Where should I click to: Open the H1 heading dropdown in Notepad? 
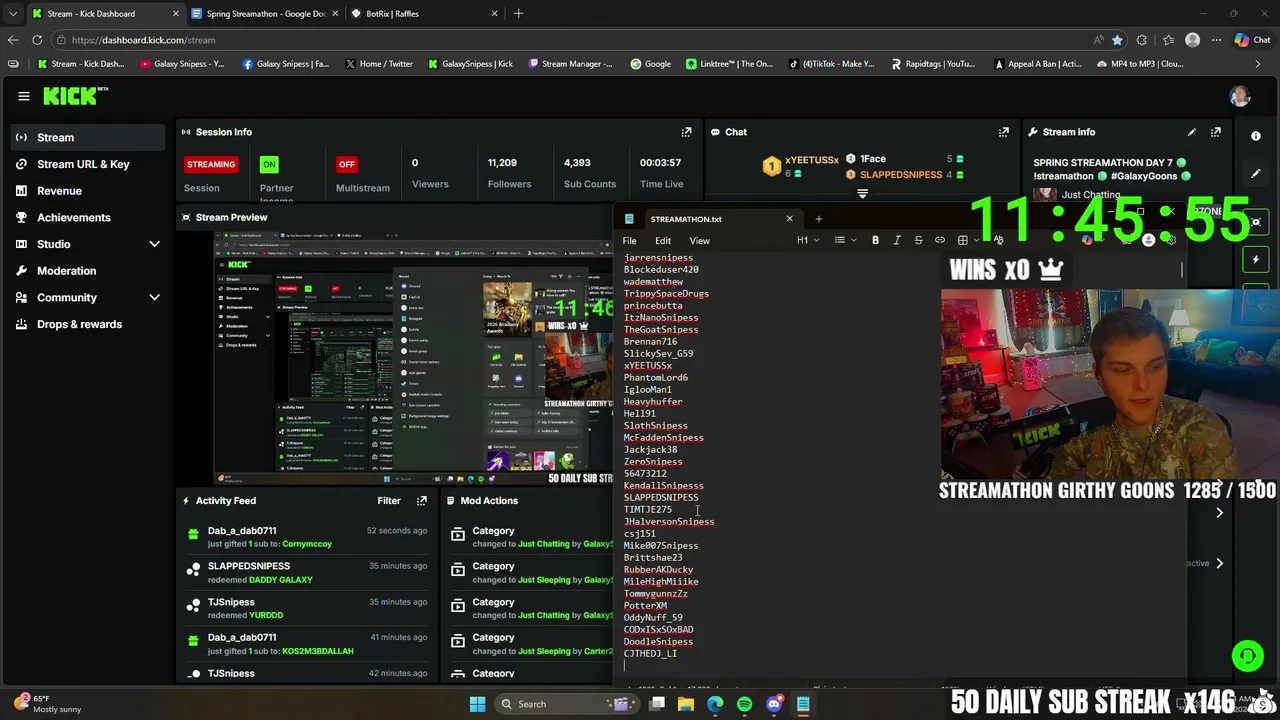(808, 241)
